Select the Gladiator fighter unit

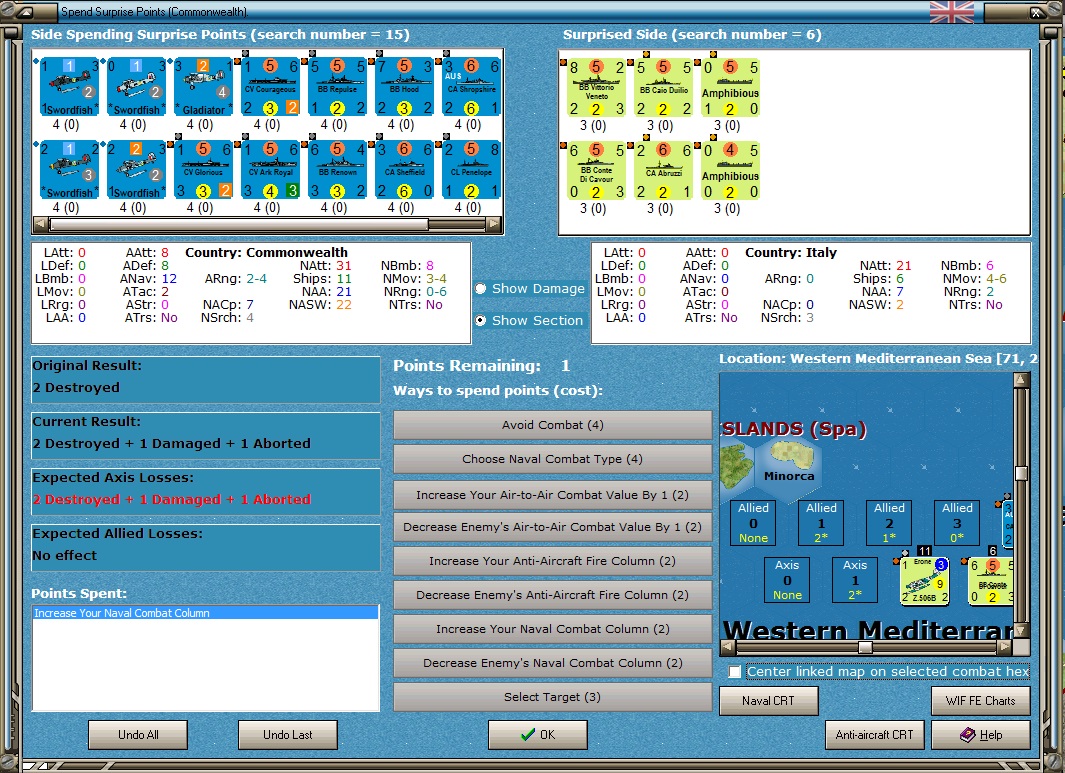point(204,87)
